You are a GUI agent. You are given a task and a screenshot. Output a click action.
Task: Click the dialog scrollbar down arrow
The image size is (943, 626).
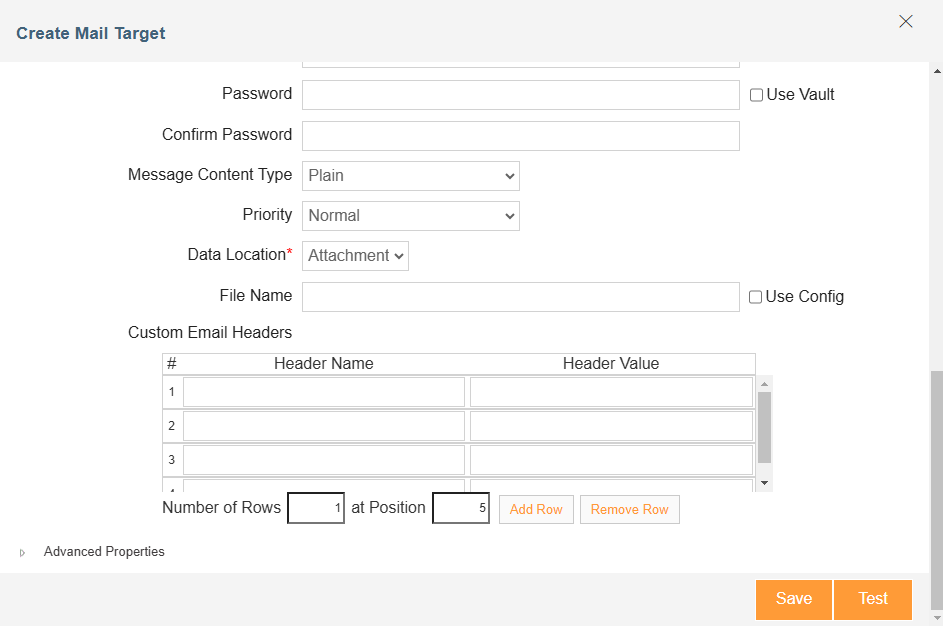937,618
